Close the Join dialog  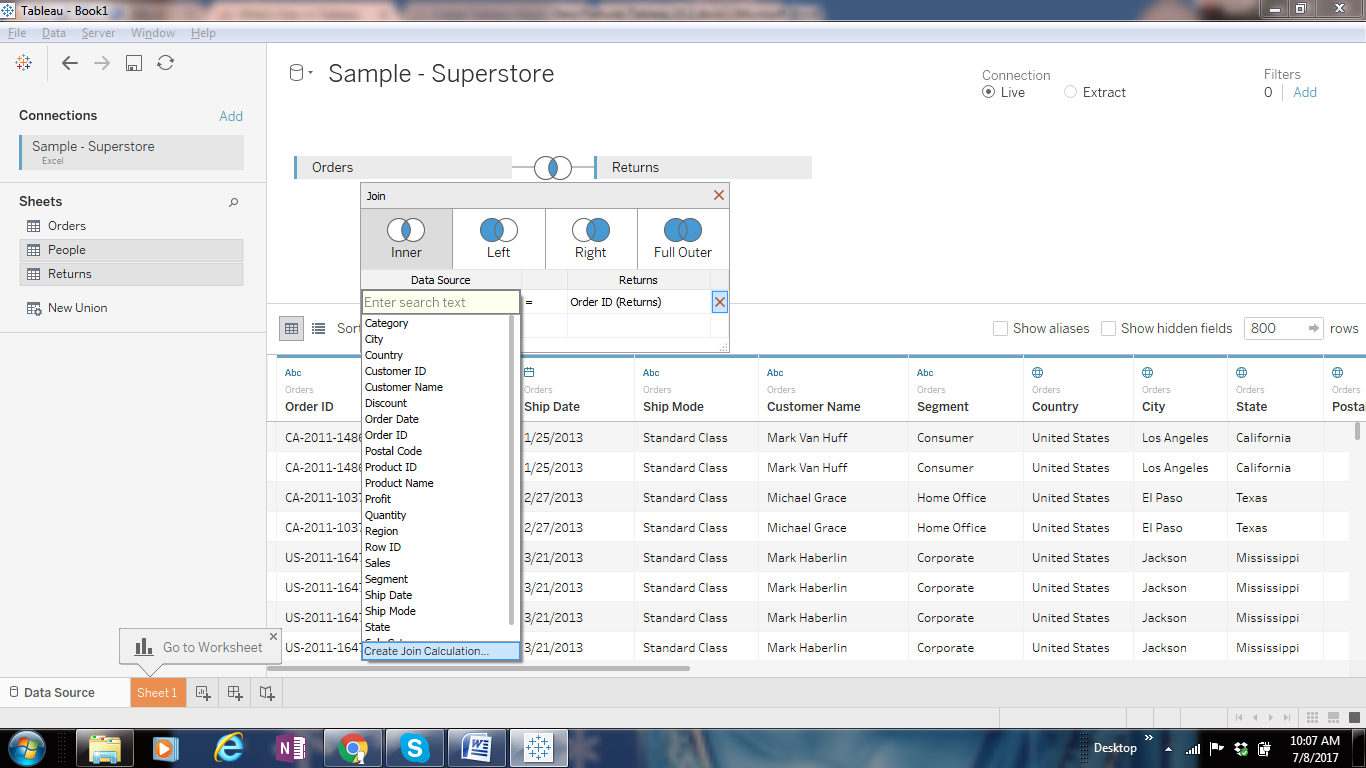719,195
